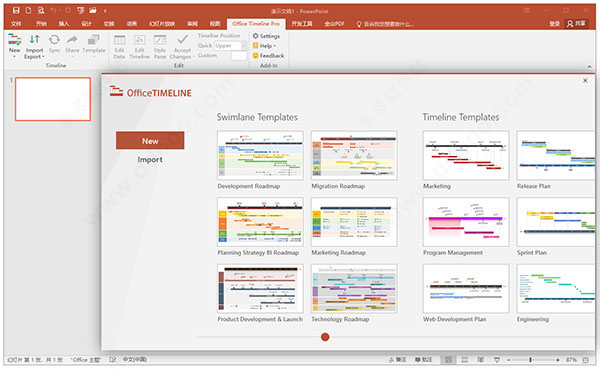Click the new document icon in quick access toolbar
Viewport: 600px width, 369px height.
click(x=28, y=11)
